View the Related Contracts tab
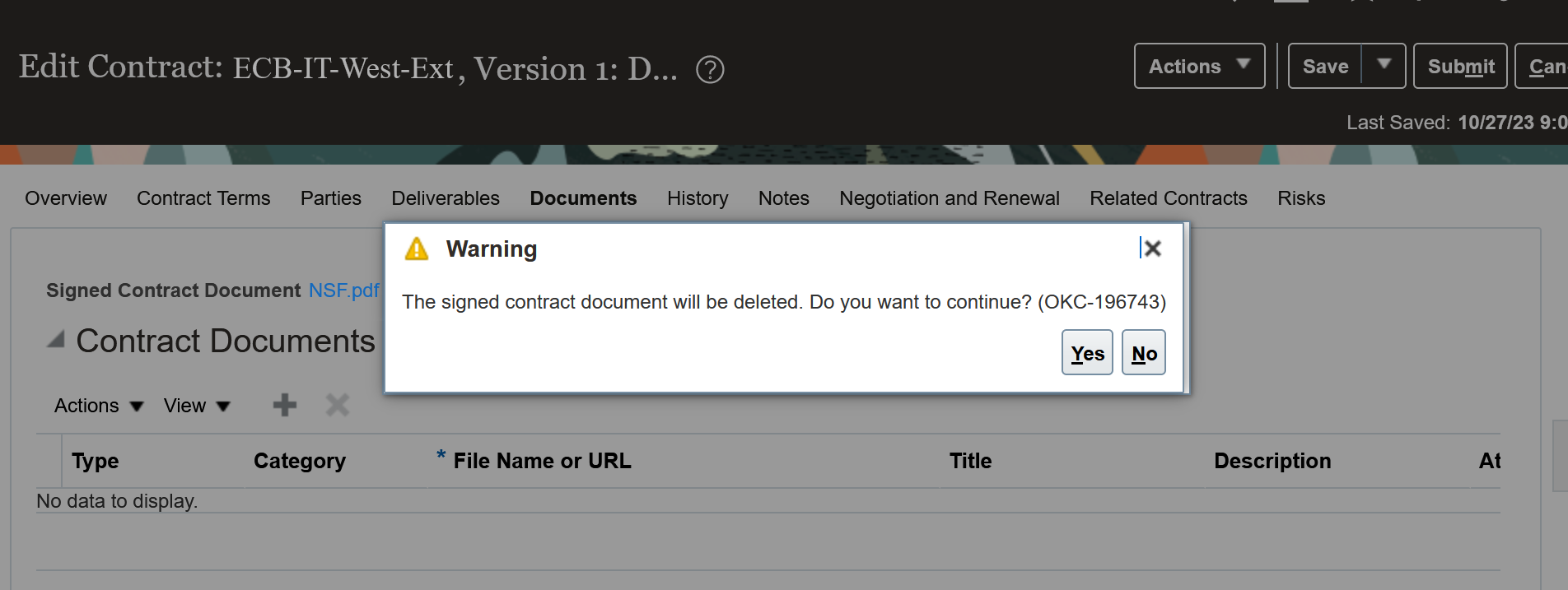 coord(1168,198)
